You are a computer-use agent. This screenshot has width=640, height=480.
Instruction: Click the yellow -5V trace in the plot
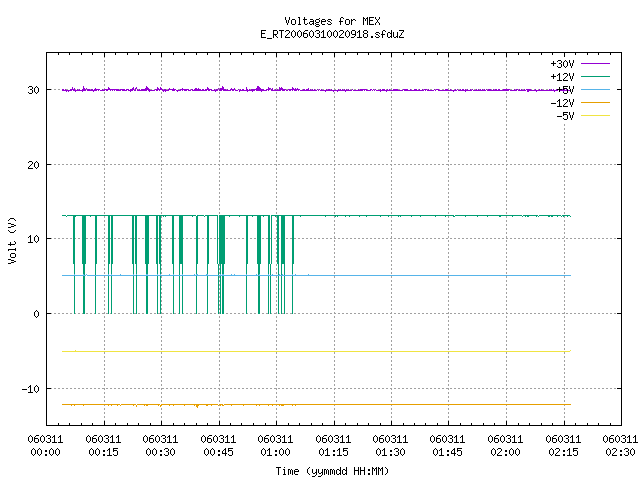[316, 351]
